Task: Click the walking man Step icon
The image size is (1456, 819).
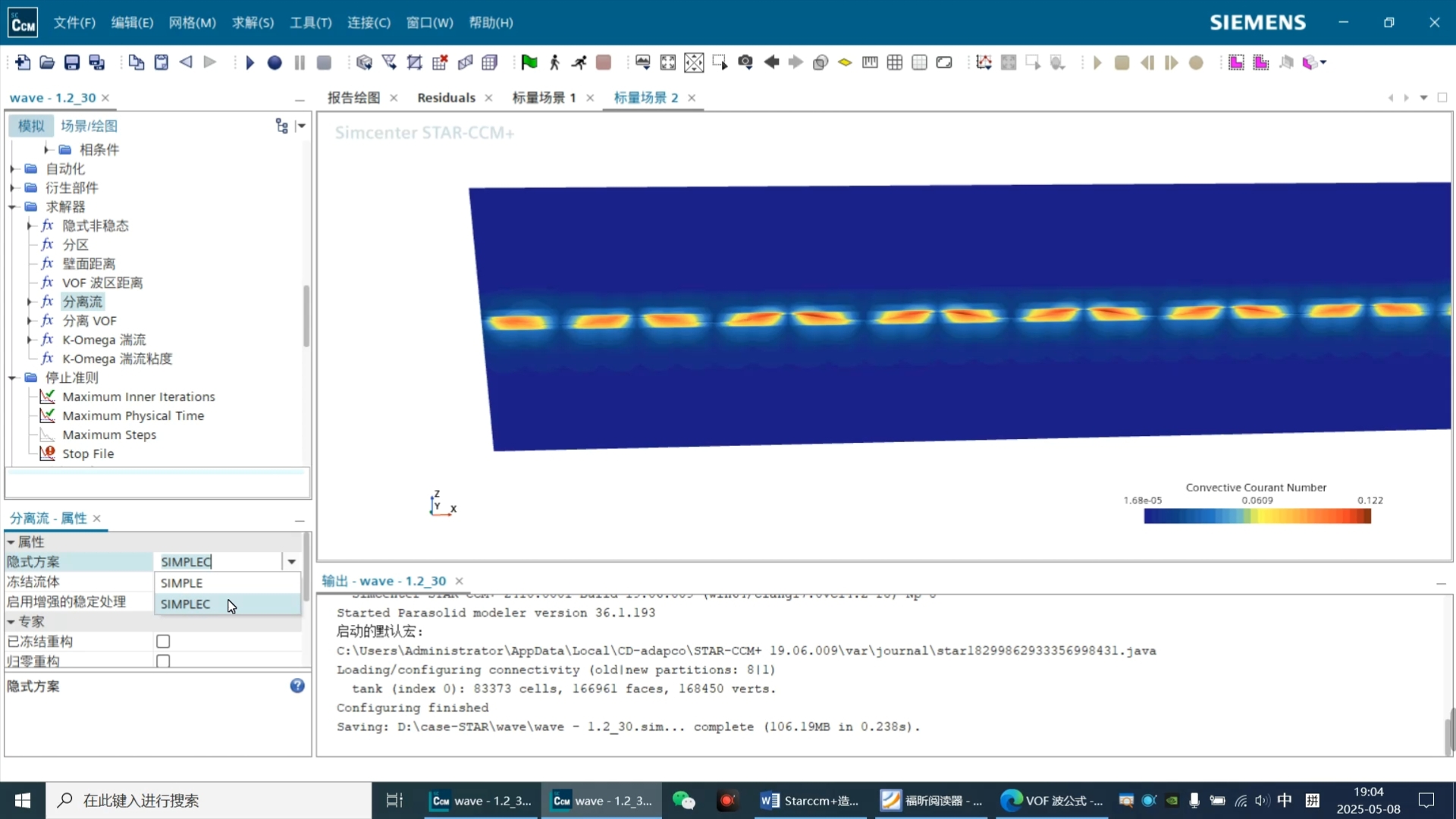Action: [554, 63]
